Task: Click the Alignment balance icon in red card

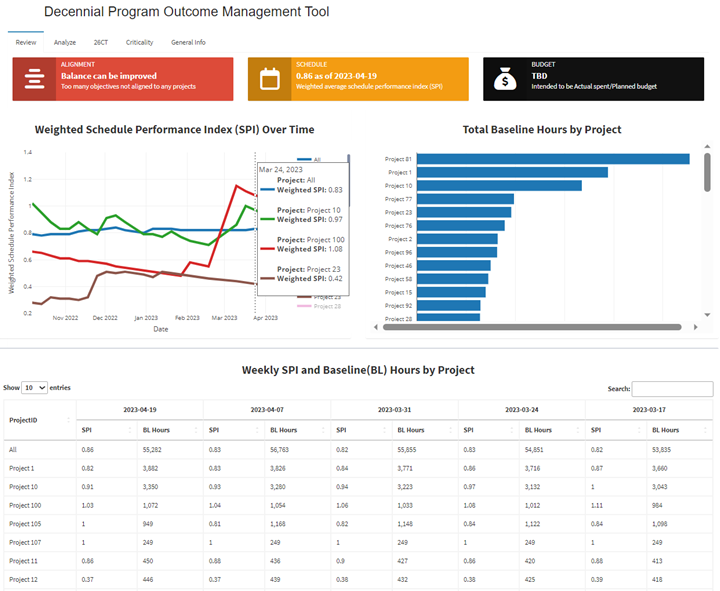Action: coord(35,79)
